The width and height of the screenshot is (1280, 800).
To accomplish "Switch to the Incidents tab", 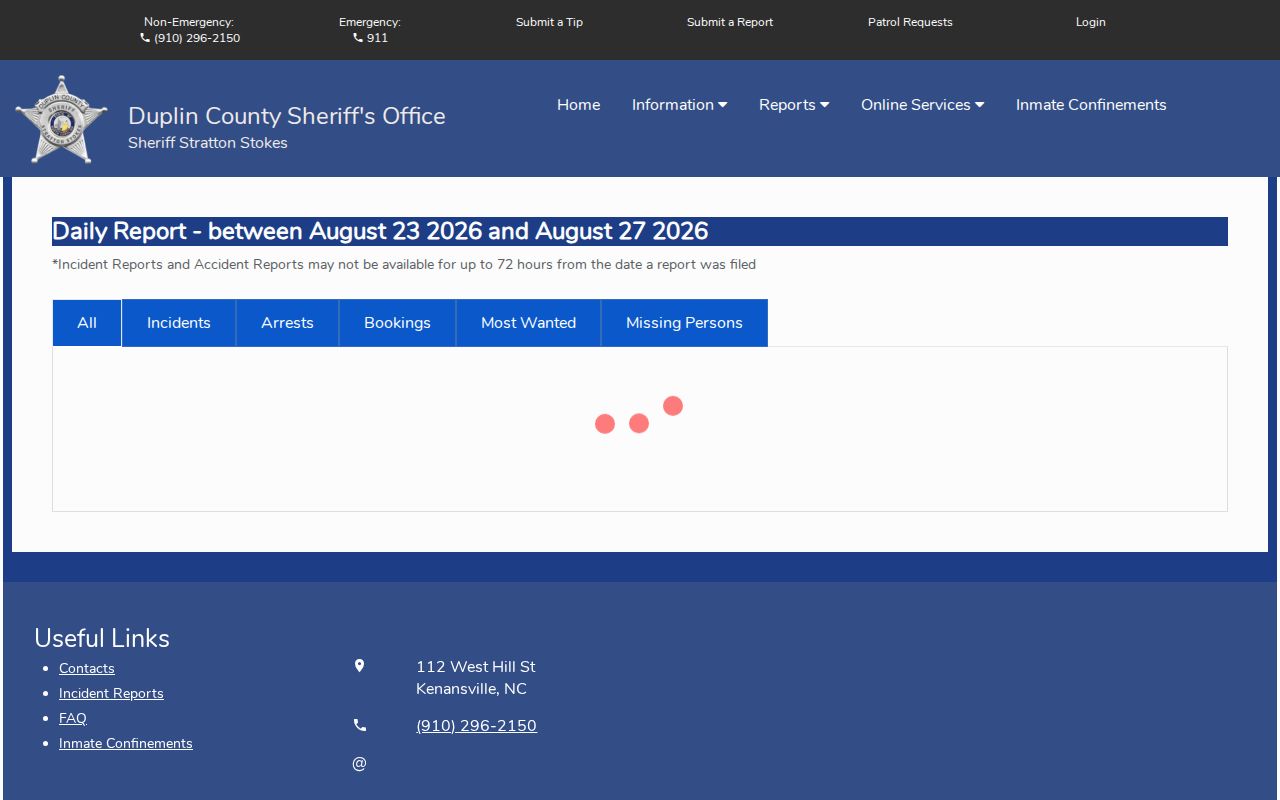I will tap(179, 323).
